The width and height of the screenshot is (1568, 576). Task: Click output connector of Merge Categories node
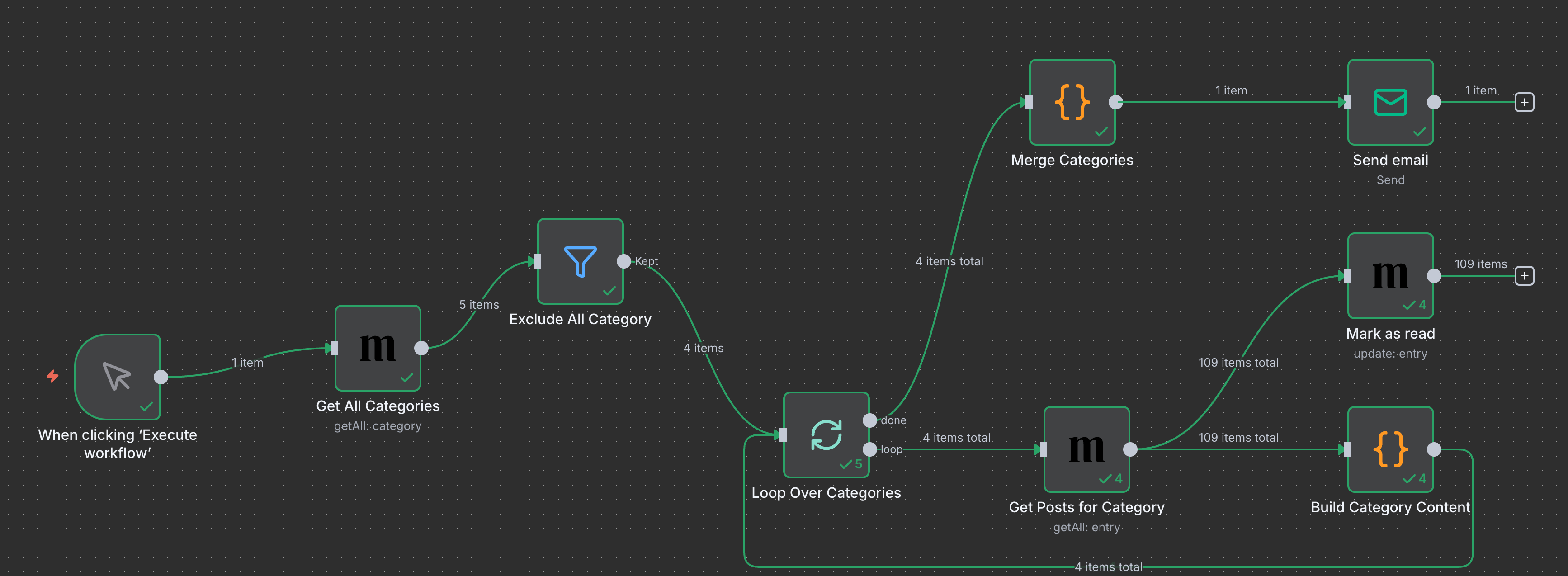click(x=1116, y=102)
